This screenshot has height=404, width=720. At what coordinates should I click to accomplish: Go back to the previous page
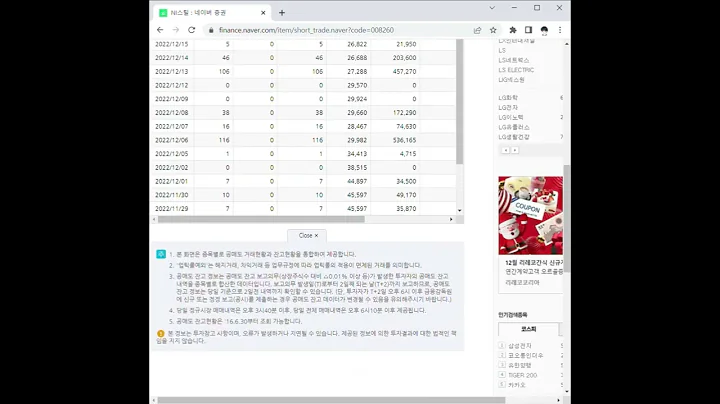pyautogui.click(x=160, y=30)
